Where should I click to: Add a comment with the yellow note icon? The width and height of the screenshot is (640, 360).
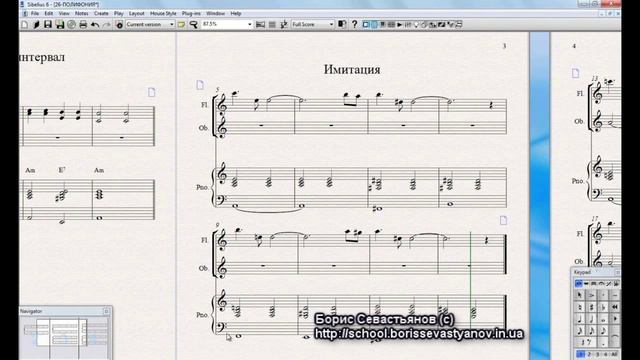181,24
